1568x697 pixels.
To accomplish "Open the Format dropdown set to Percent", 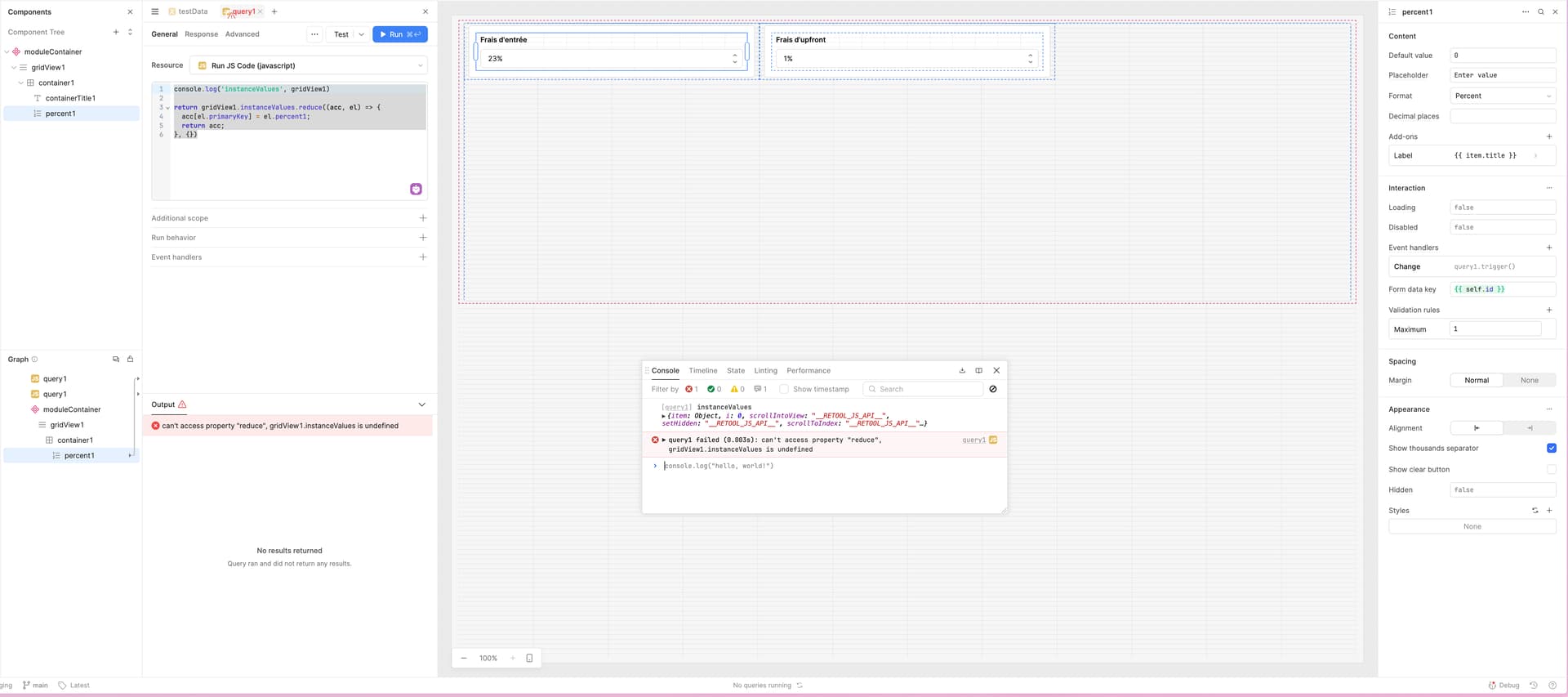I will [1502, 96].
